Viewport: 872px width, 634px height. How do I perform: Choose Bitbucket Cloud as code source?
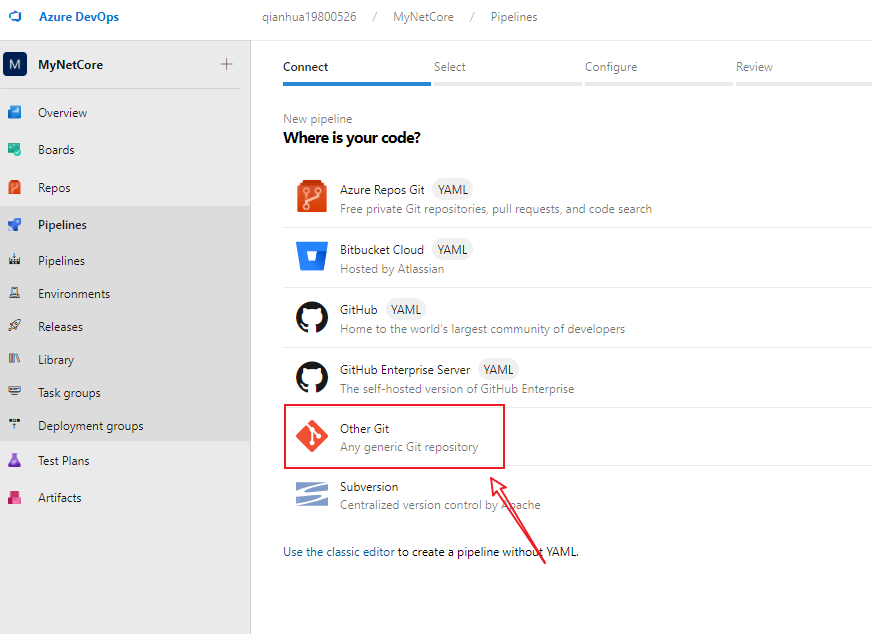381,250
